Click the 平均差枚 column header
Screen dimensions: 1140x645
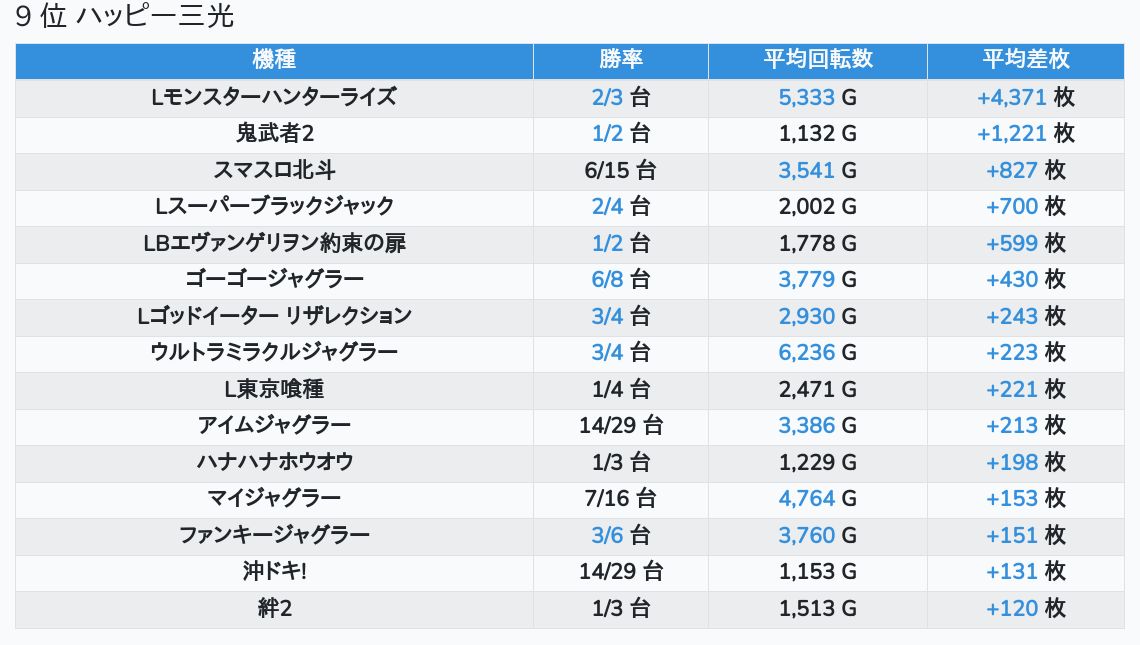pos(1025,59)
